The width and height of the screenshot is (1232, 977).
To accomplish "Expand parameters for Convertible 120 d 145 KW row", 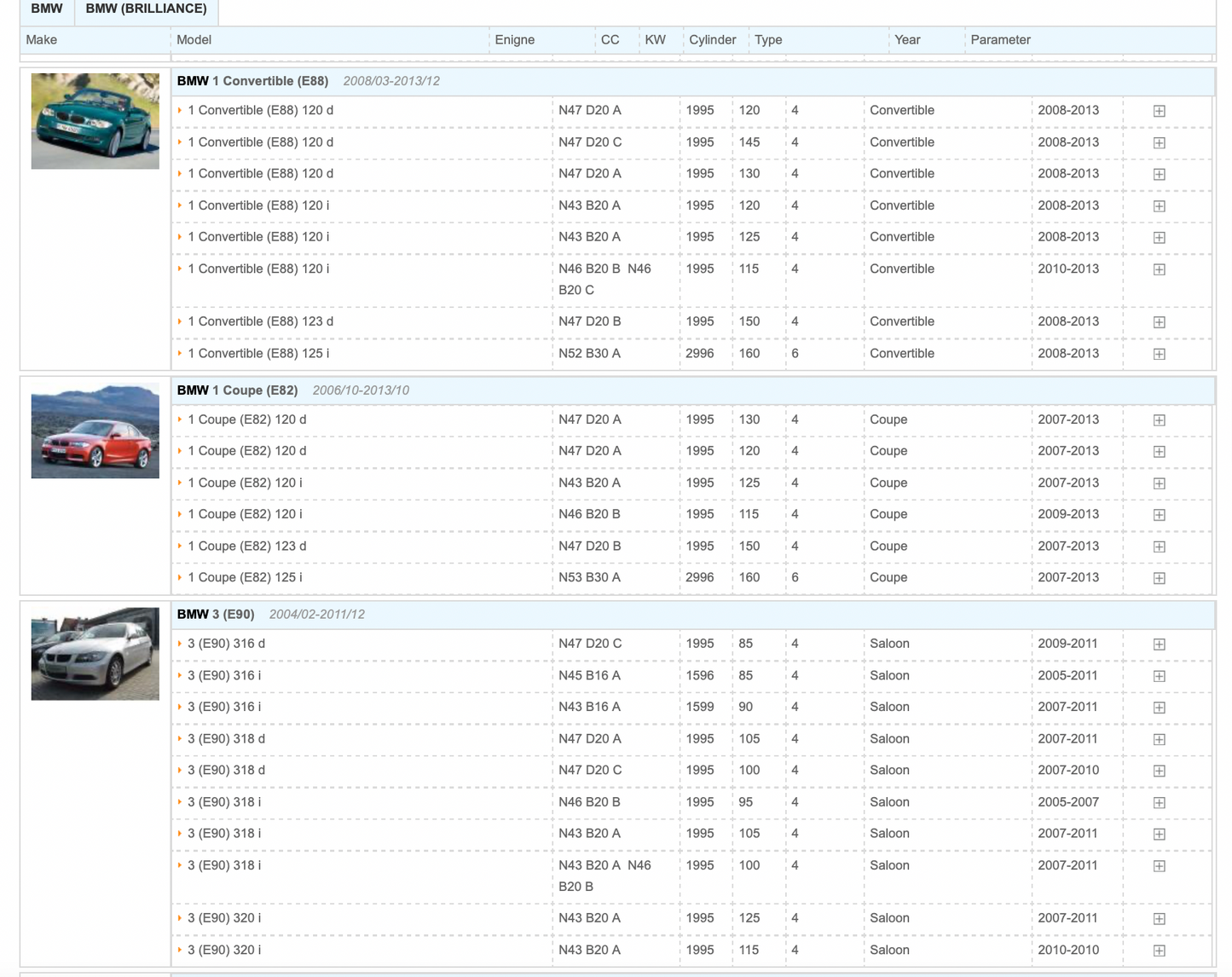I will pyautogui.click(x=1159, y=142).
